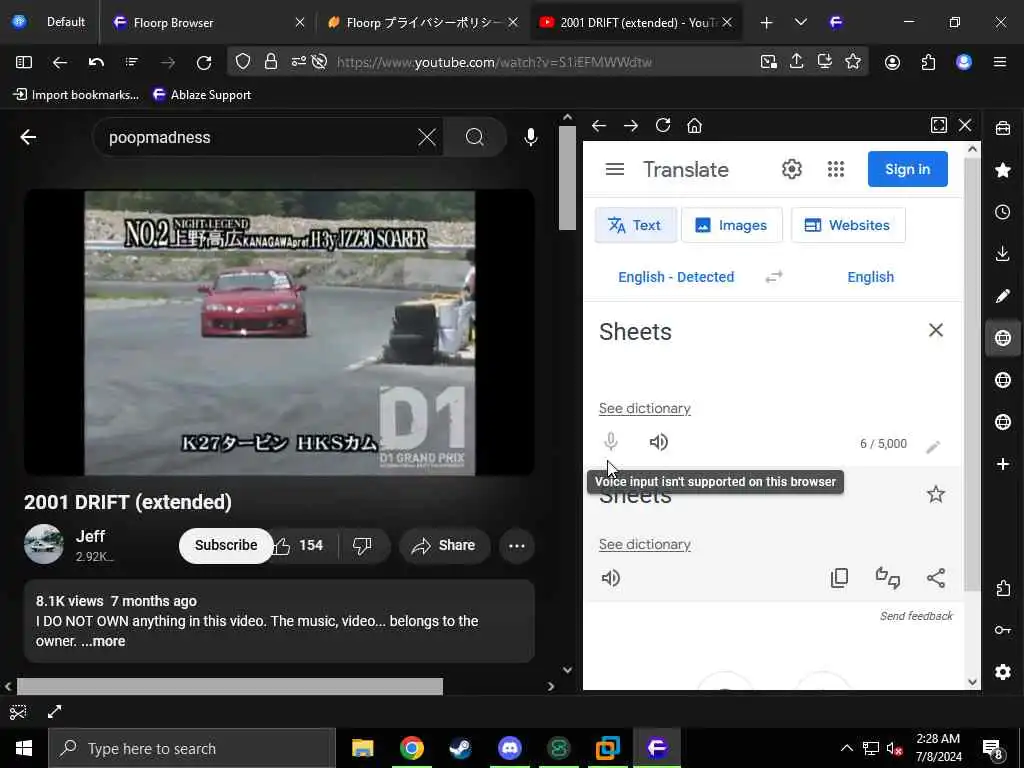Open the Floorp sidebar panel toggle
This screenshot has height=768, width=1024.
click(24, 62)
